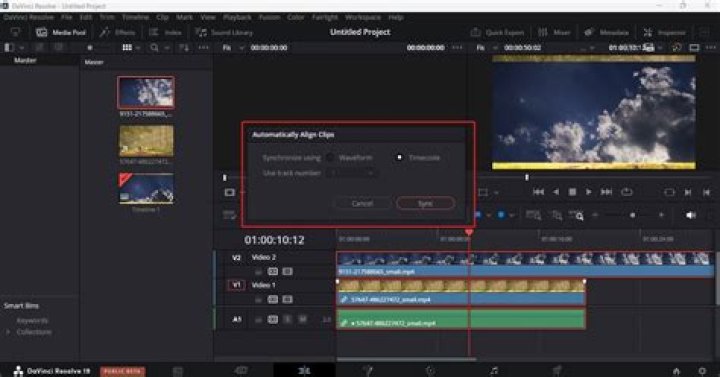Expand the Smart Bins Collections item
The height and width of the screenshot is (377, 720).
pos(8,332)
